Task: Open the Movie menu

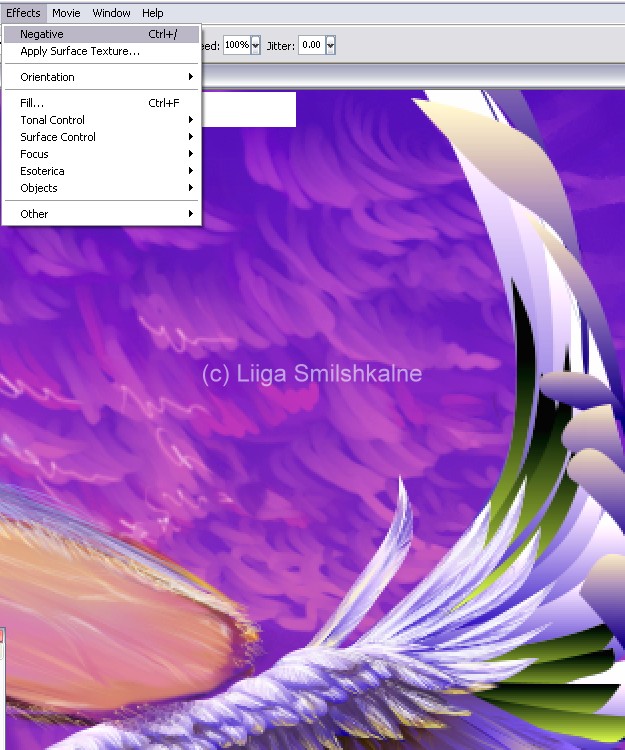Action: click(66, 13)
